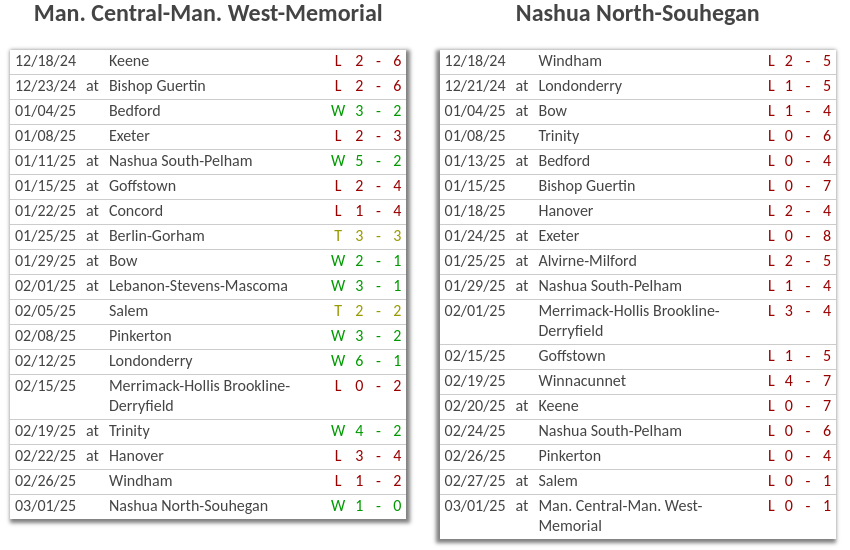Click Alvirne-Milford opponent in right schedule
This screenshot has height=550, width=850.
pyautogui.click(x=587, y=261)
